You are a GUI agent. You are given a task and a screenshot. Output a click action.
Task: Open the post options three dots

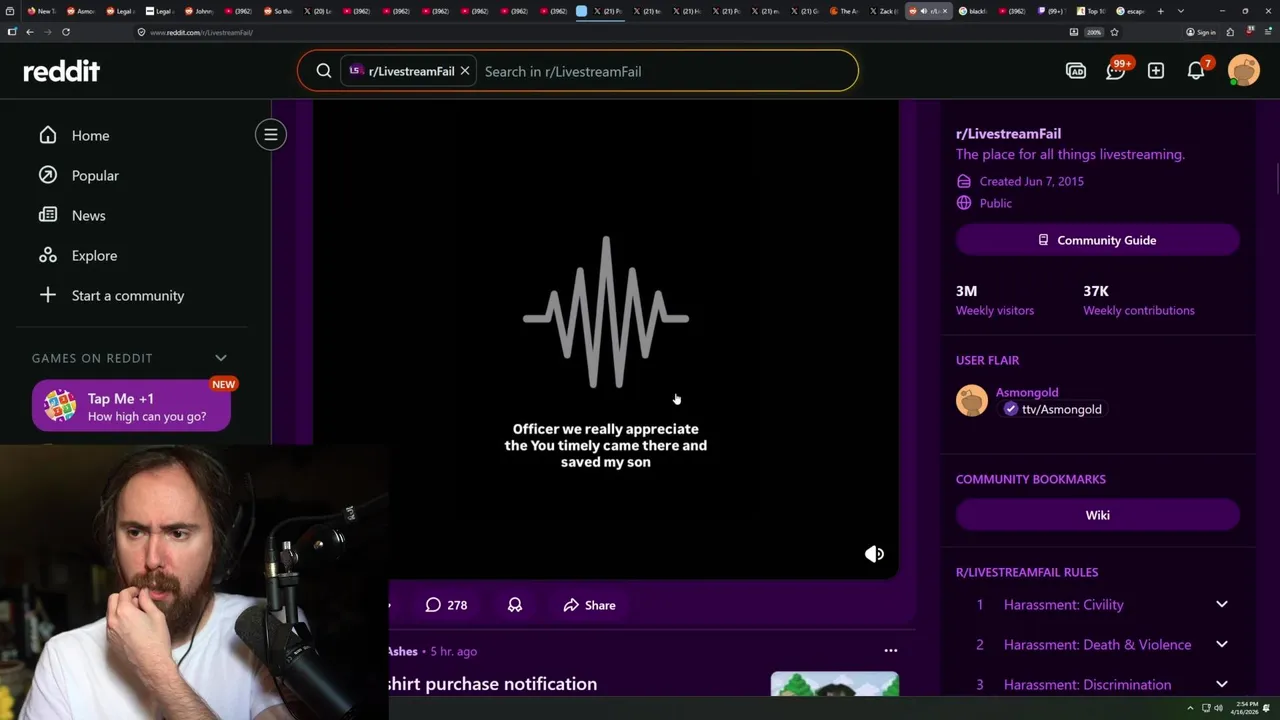(891, 651)
